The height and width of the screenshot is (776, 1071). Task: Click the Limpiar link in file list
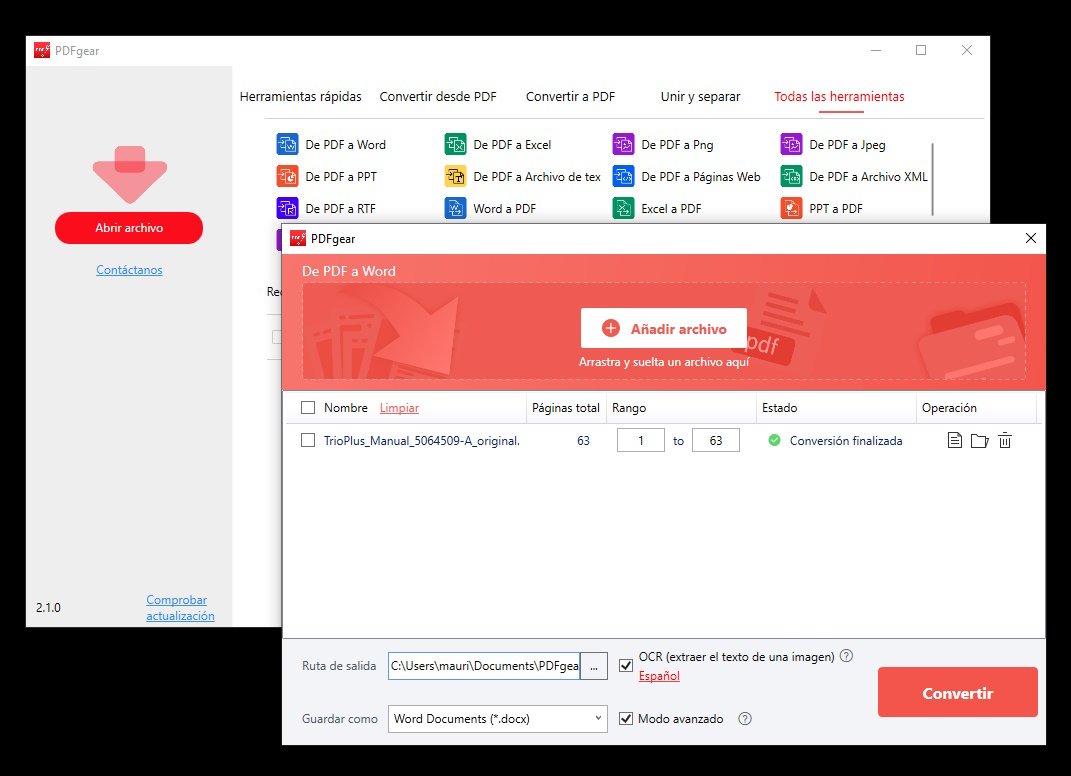[399, 408]
